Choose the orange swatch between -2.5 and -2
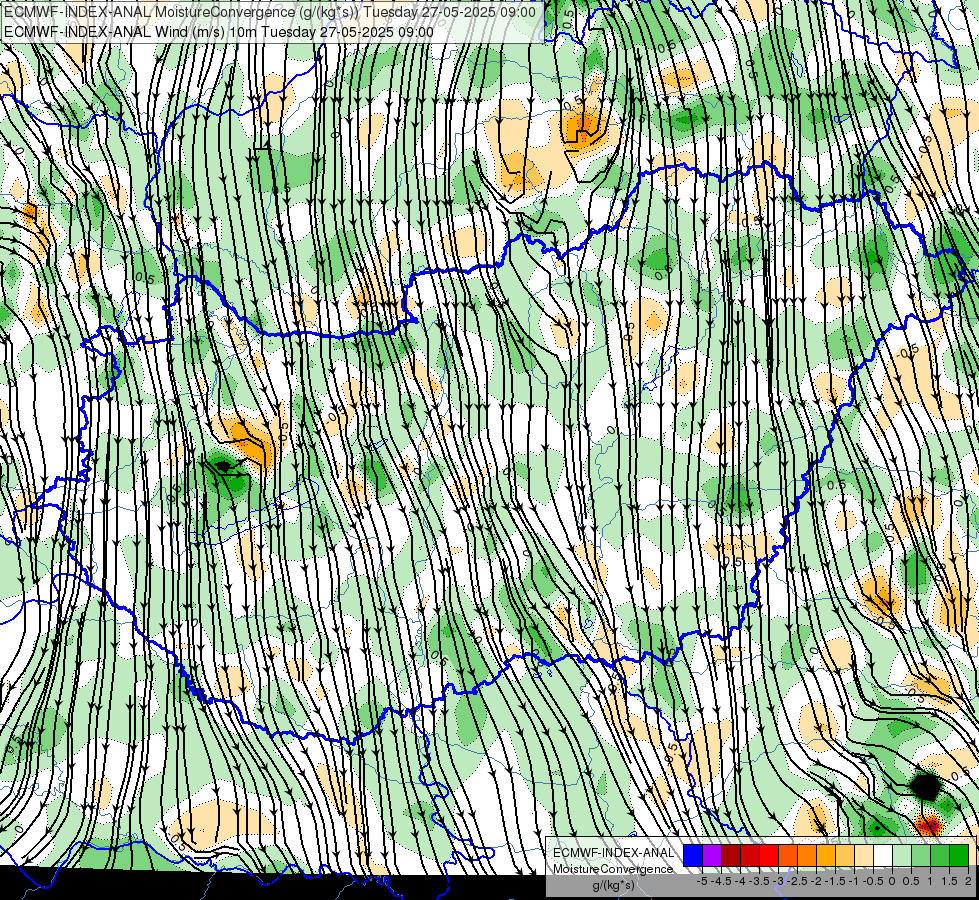This screenshot has height=900, width=979. (807, 856)
